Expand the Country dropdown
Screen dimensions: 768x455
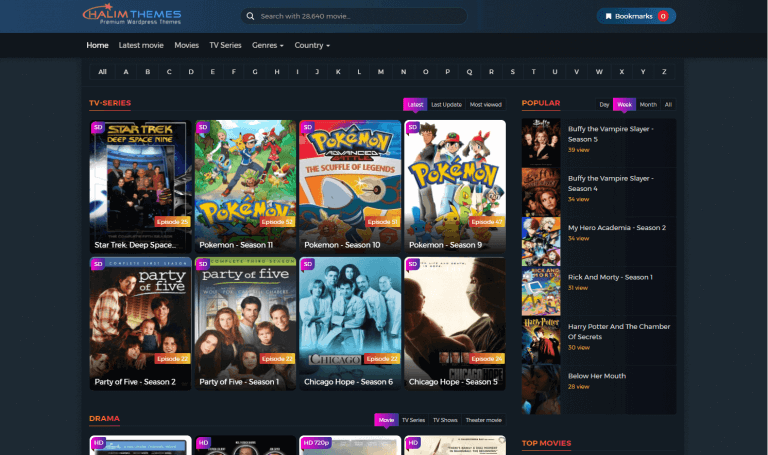(312, 45)
